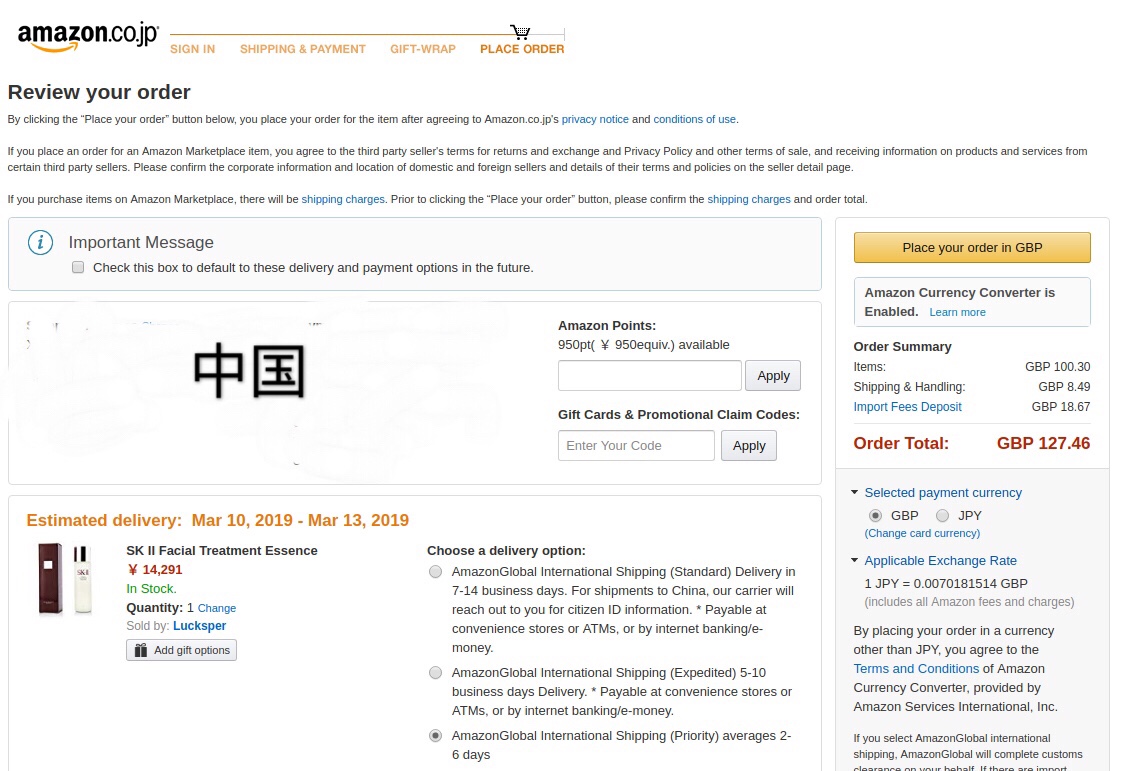Click the gift icon on Add gift options
Image resolution: width=1137 pixels, height=771 pixels.
coord(140,650)
